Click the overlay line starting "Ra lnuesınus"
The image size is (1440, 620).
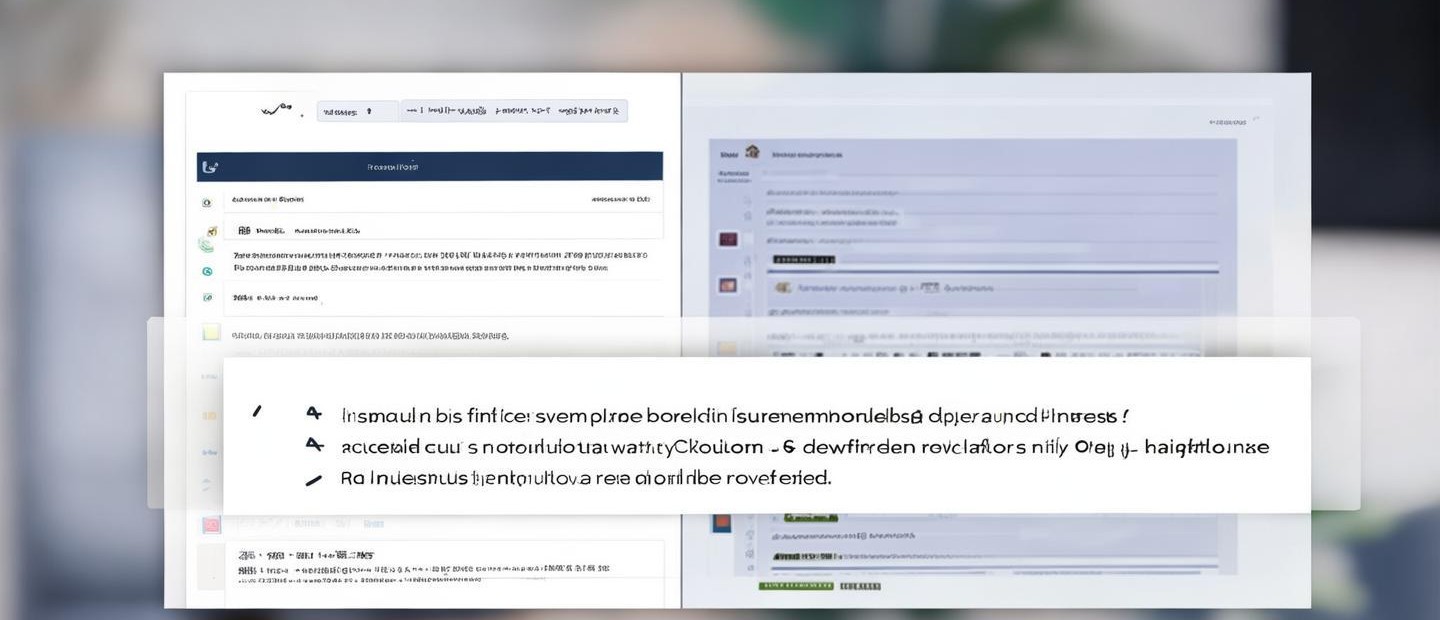point(586,478)
